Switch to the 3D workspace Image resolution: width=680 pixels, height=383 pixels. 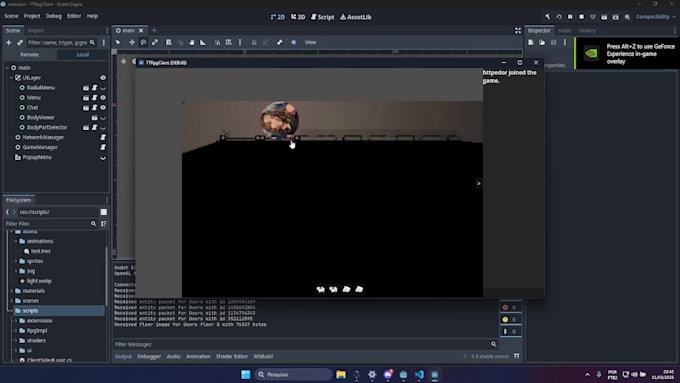point(298,17)
